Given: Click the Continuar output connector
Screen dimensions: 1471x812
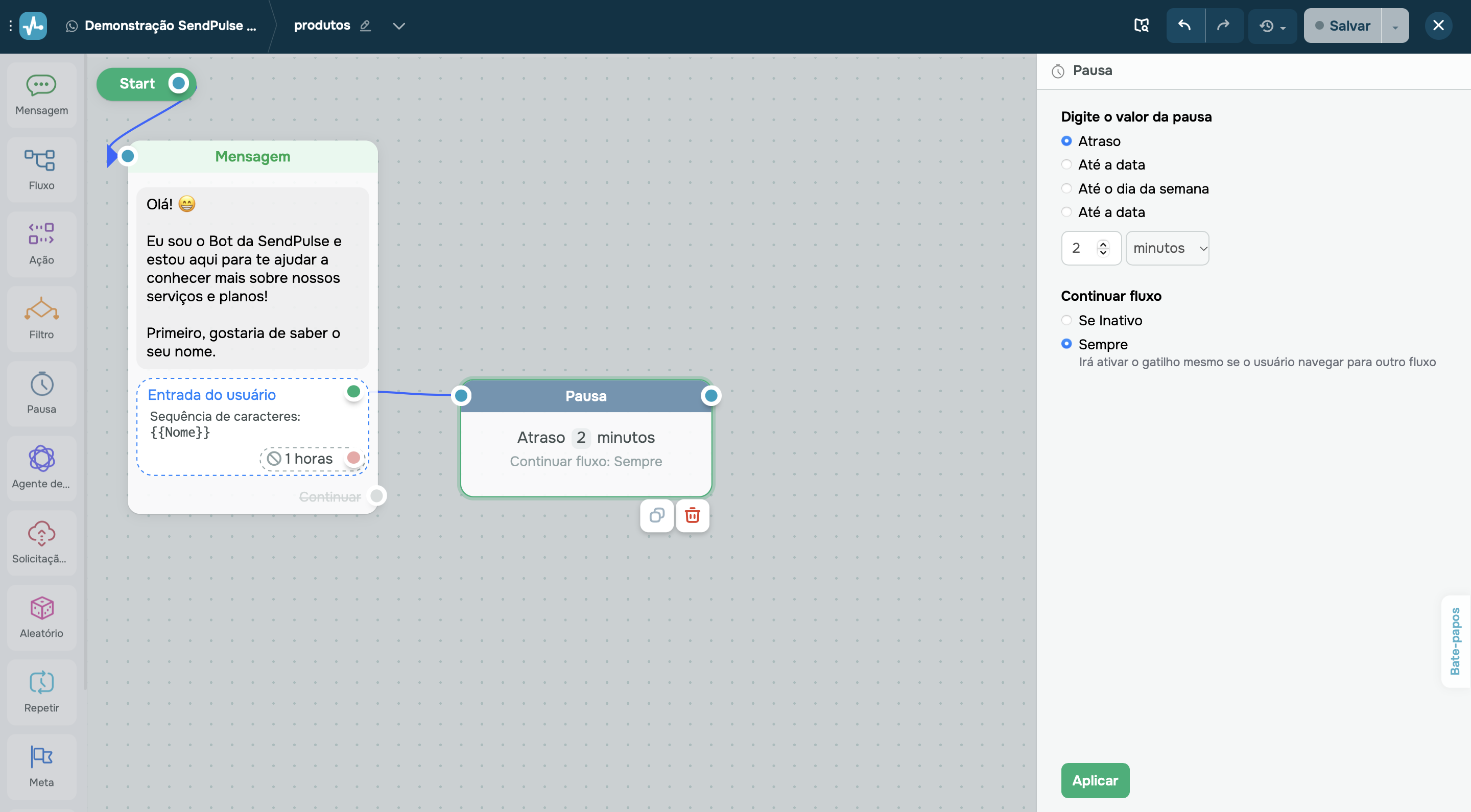Looking at the screenshot, I should [x=377, y=496].
